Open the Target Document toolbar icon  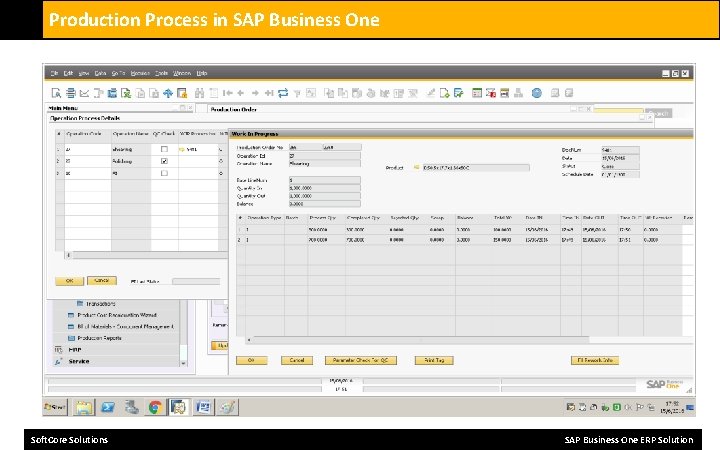343,93
